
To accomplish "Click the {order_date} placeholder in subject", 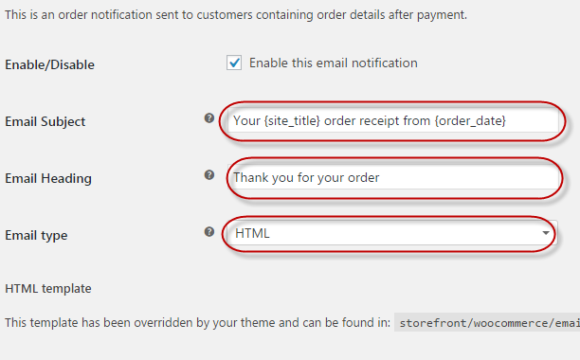I will pyautogui.click(x=470, y=121).
